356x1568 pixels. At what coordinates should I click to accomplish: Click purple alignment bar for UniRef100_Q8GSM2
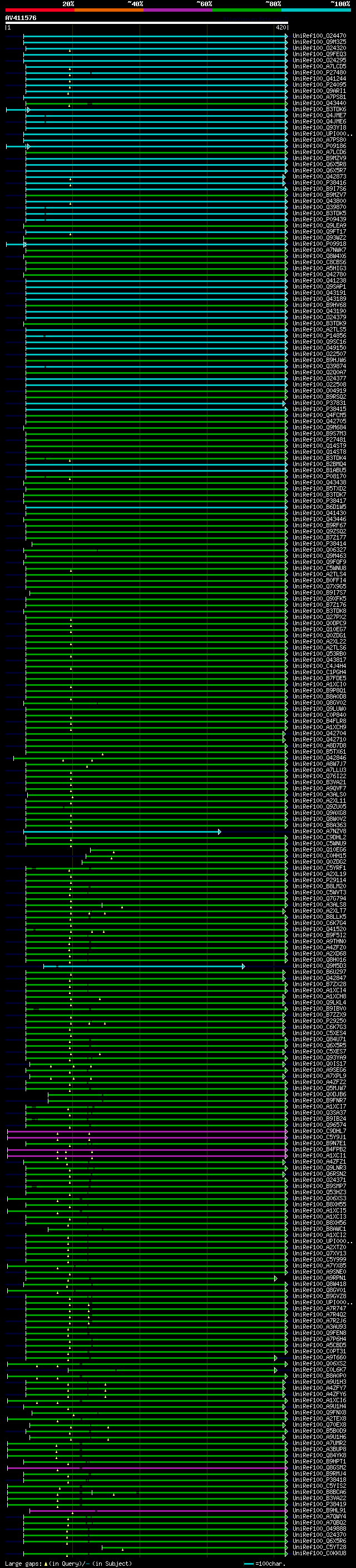(147, 1467)
